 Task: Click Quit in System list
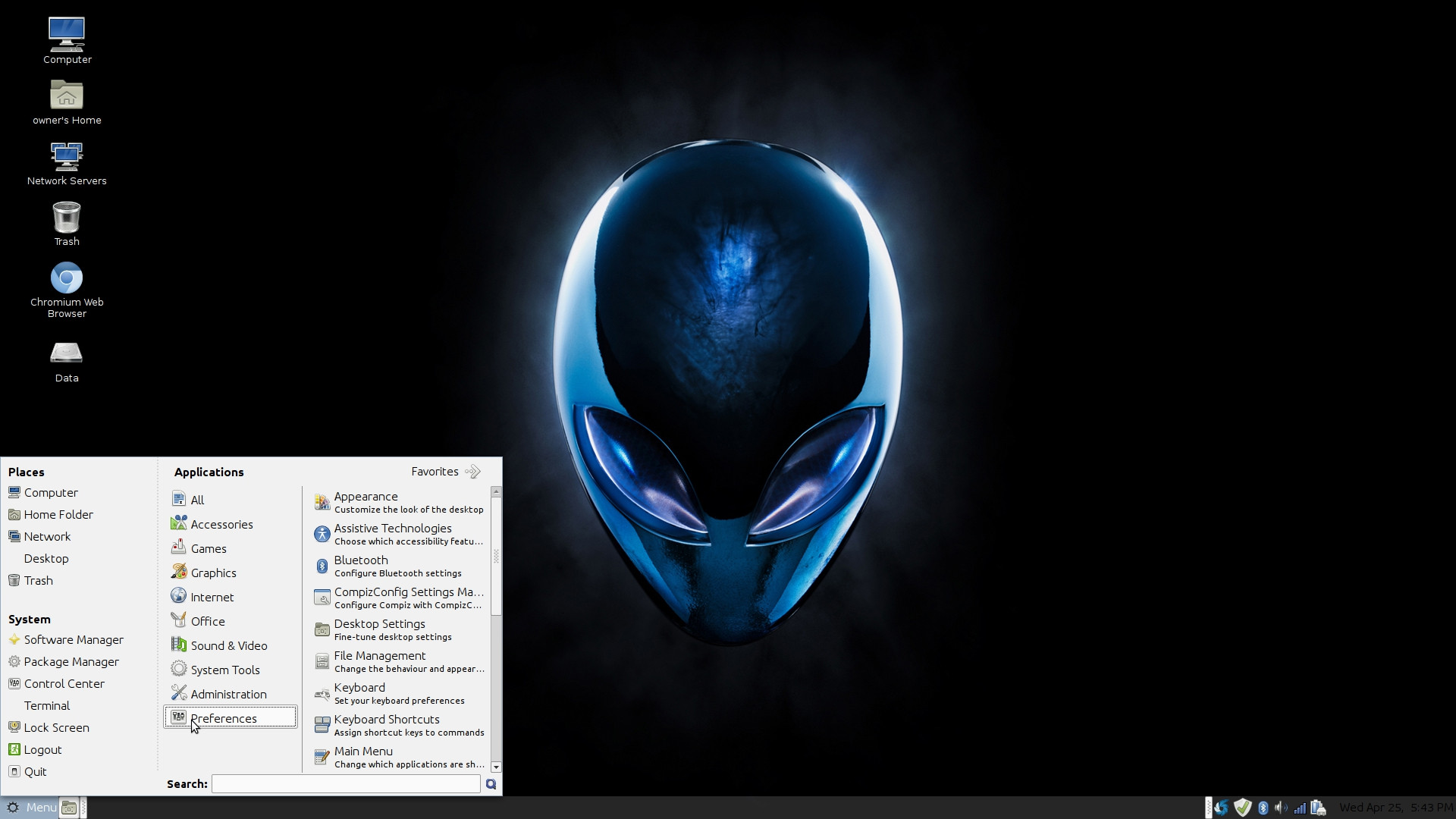pyautogui.click(x=28, y=771)
